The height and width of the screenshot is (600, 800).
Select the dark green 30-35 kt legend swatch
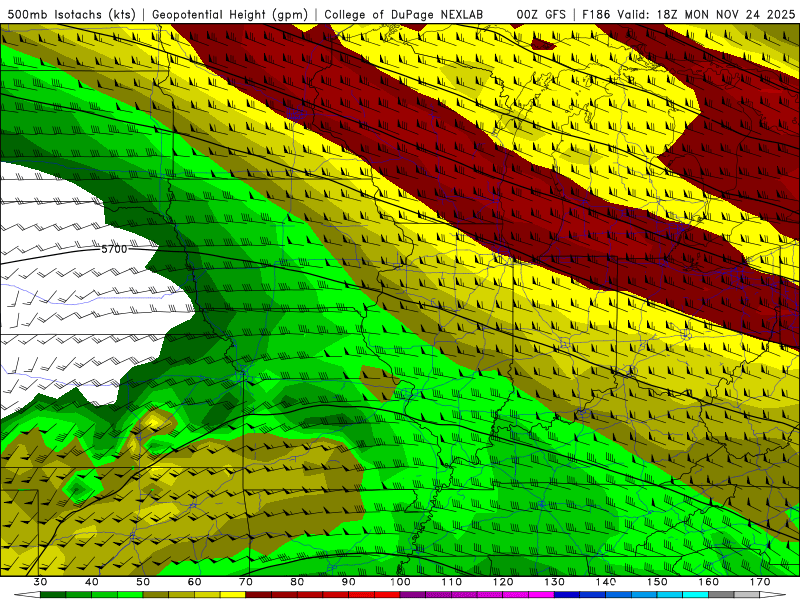point(53,595)
